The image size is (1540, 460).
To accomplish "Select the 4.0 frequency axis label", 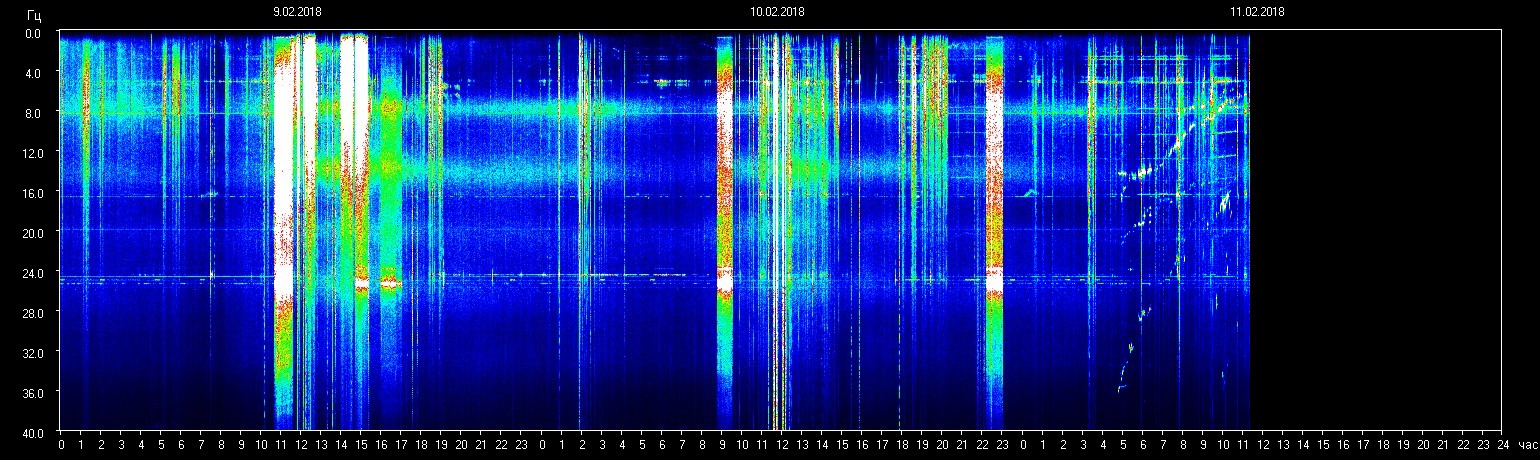I will point(34,73).
